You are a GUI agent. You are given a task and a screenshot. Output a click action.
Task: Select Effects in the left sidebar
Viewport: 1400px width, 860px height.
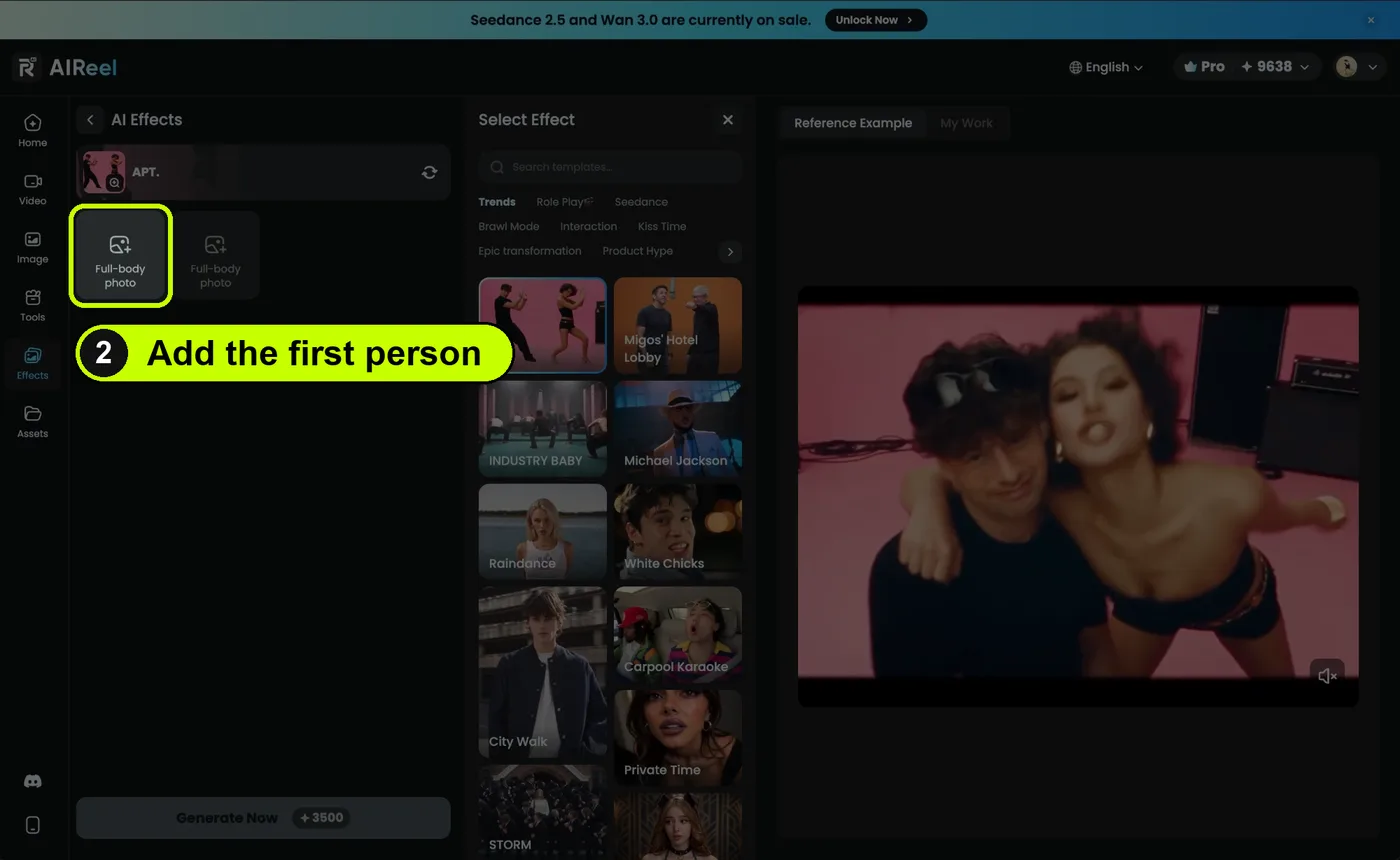point(32,363)
